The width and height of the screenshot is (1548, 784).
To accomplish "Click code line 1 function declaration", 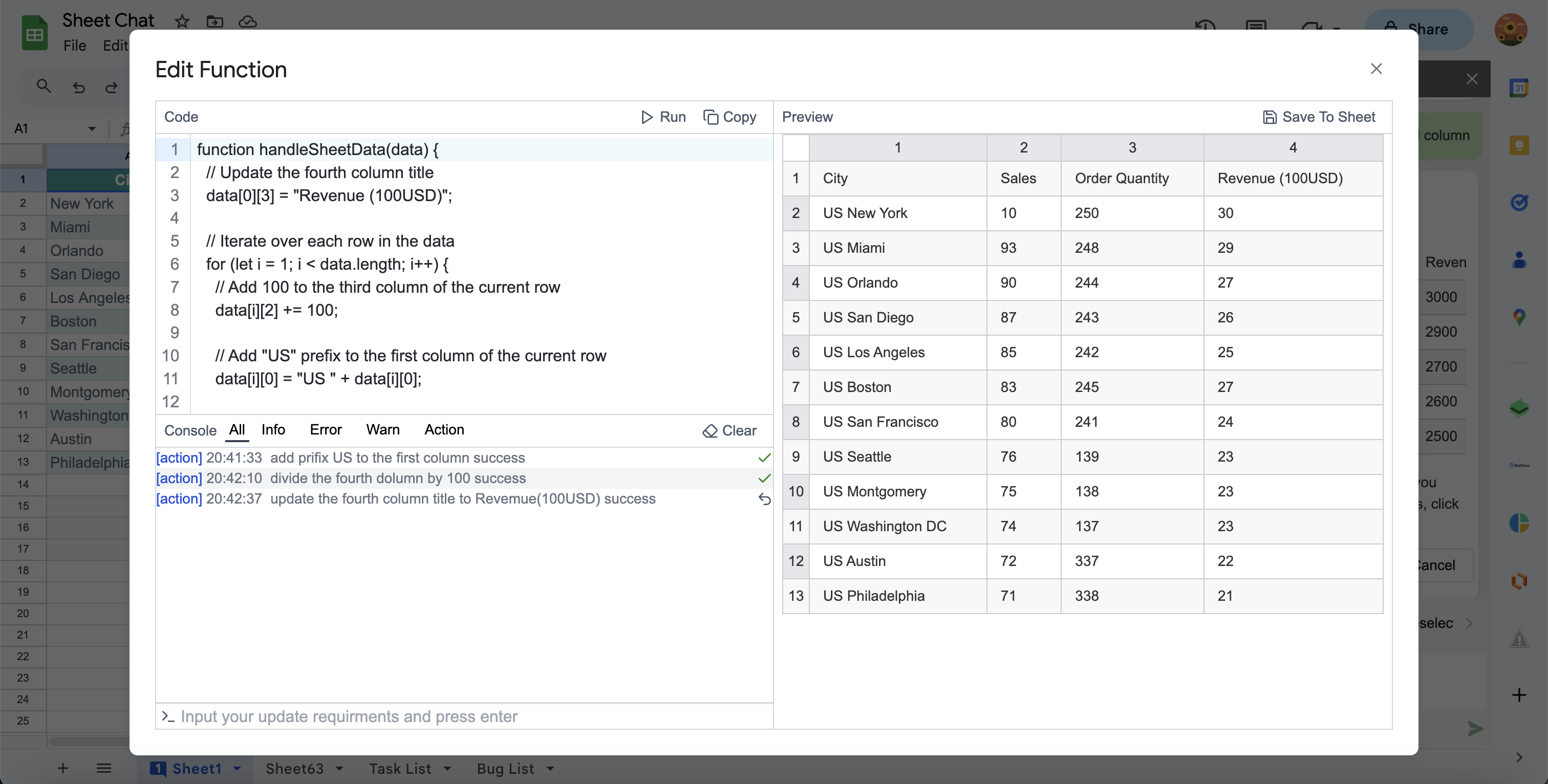I will coord(317,149).
